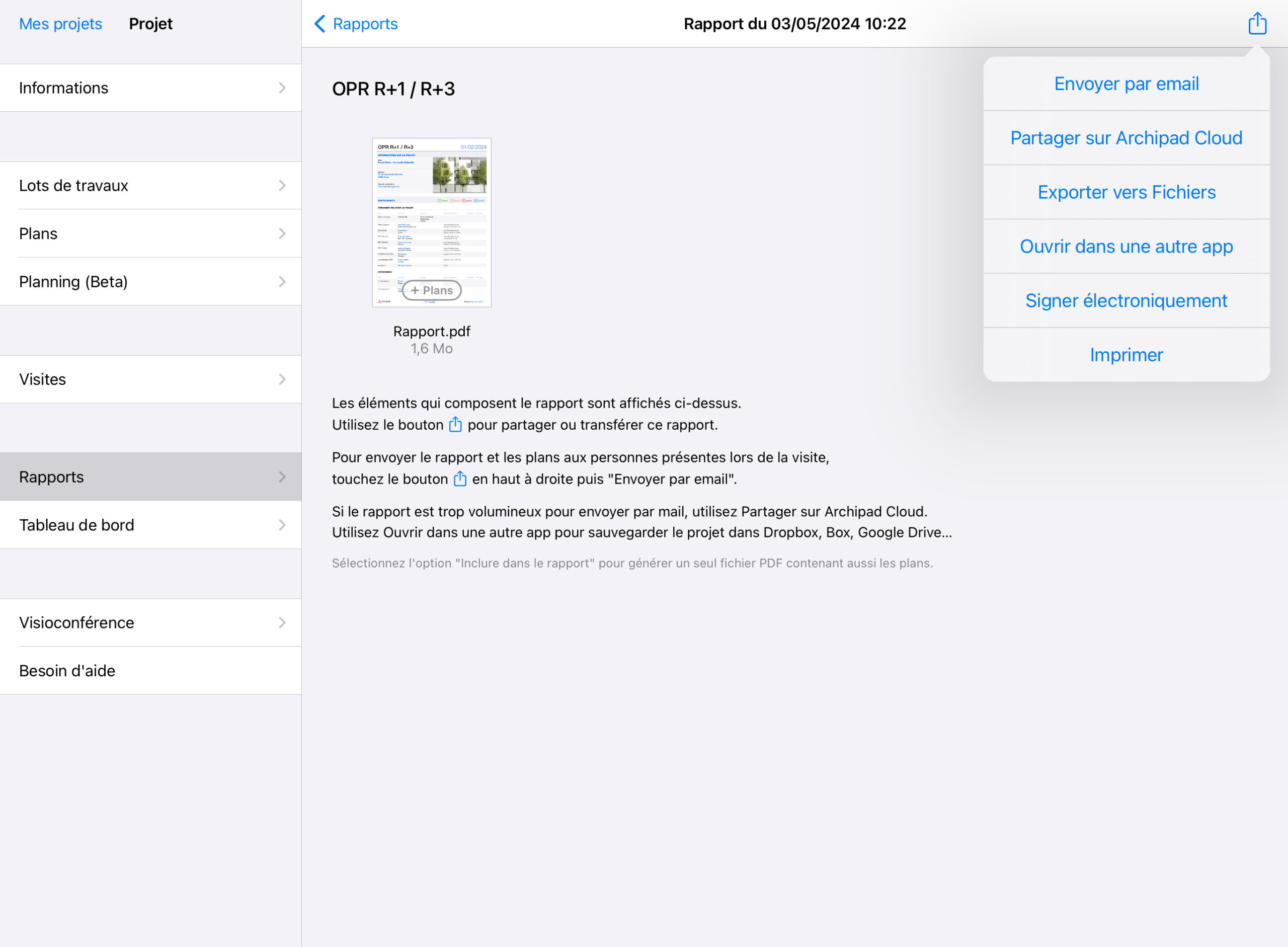Open the Informations section chevron
This screenshot has height=947, width=1288.
282,88
